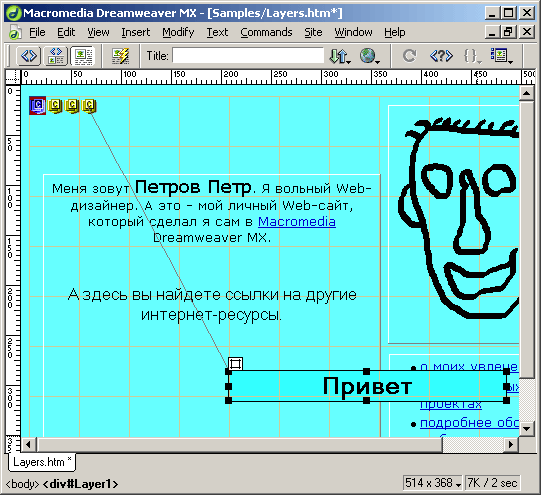Click the подробнее об link

(x=469, y=423)
